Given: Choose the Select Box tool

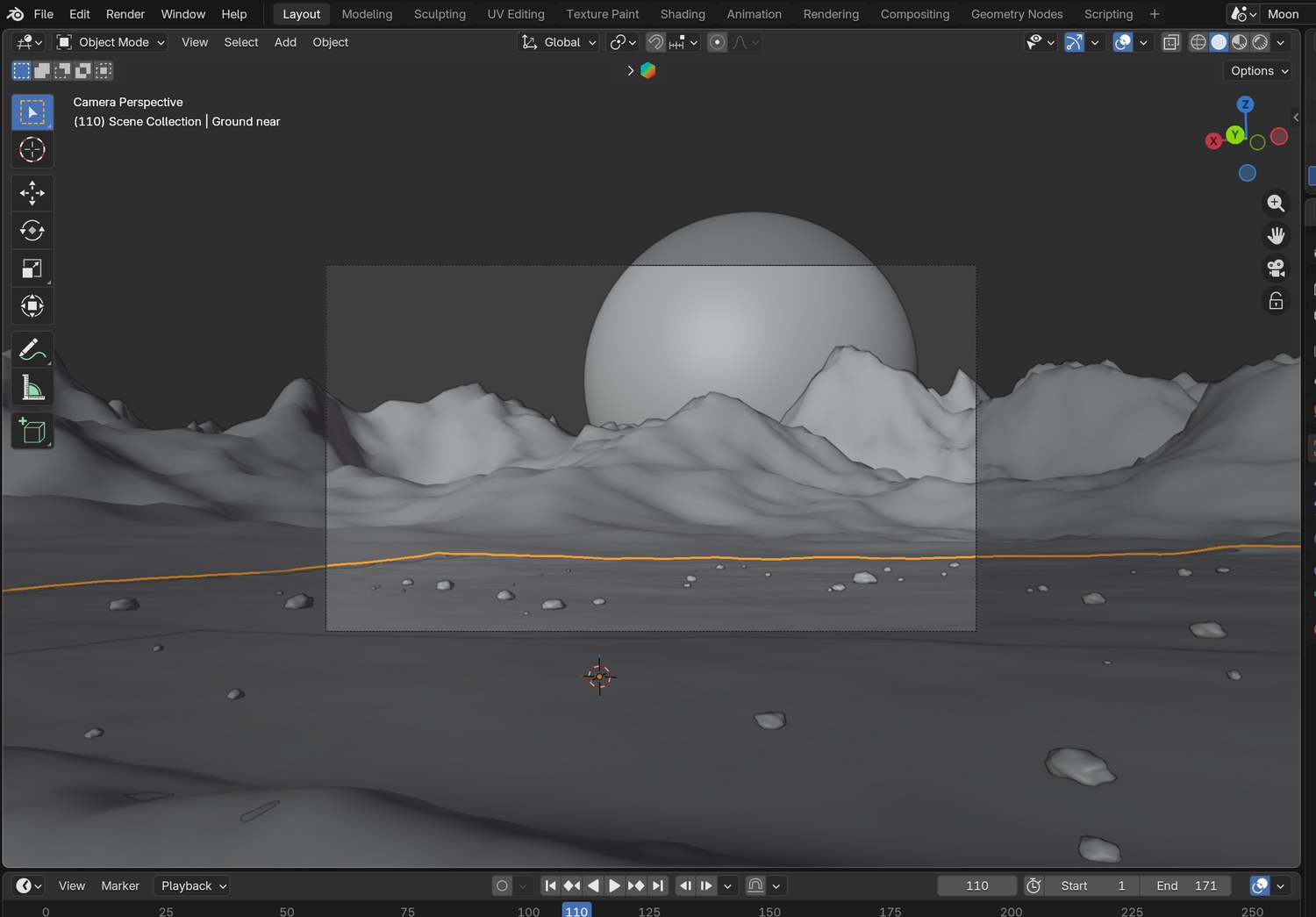Looking at the screenshot, I should click(x=32, y=112).
